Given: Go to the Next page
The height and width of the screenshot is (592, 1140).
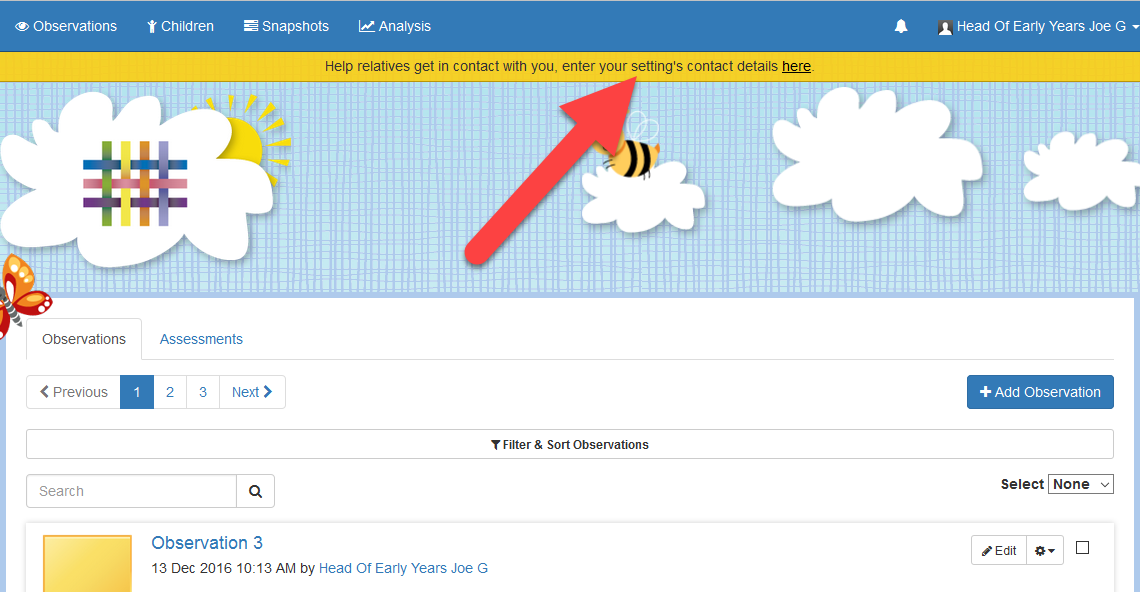Looking at the screenshot, I should pyautogui.click(x=252, y=392).
